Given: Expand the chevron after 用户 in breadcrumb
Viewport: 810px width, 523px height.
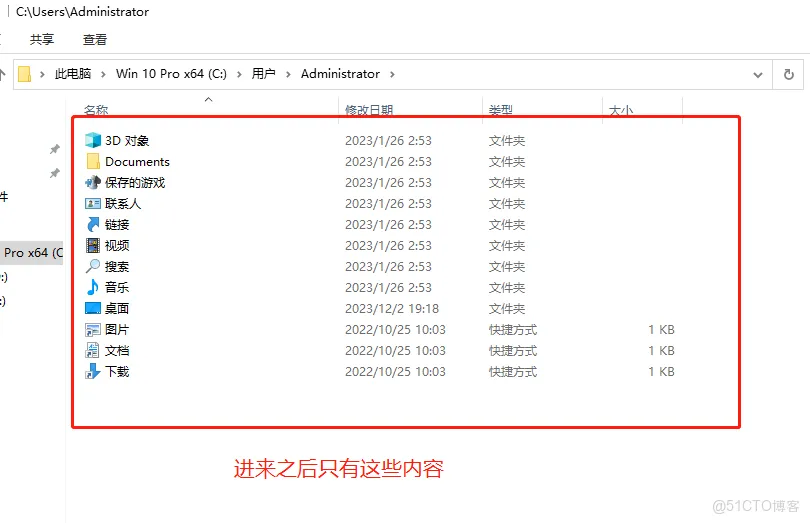Looking at the screenshot, I should click(287, 74).
